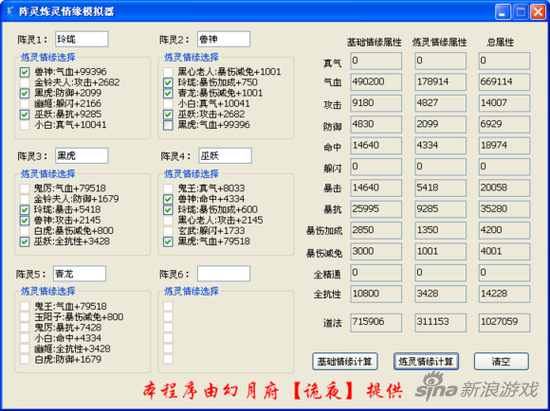Check 金铃夫人:攻击+2682 checkbox
Image resolution: width=550 pixels, height=411 pixels.
[x=25, y=83]
